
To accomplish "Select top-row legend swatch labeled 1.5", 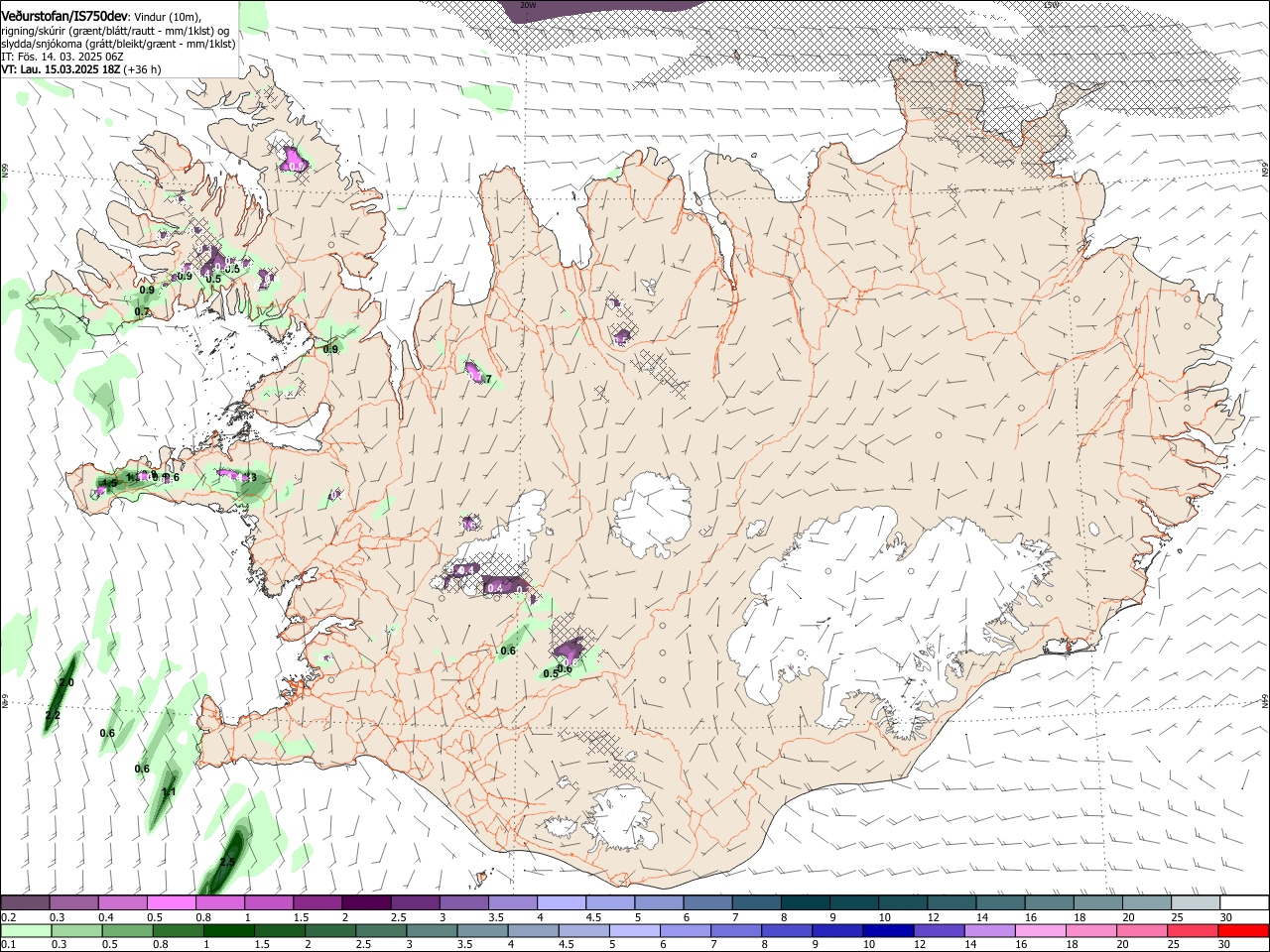I will point(317,903).
